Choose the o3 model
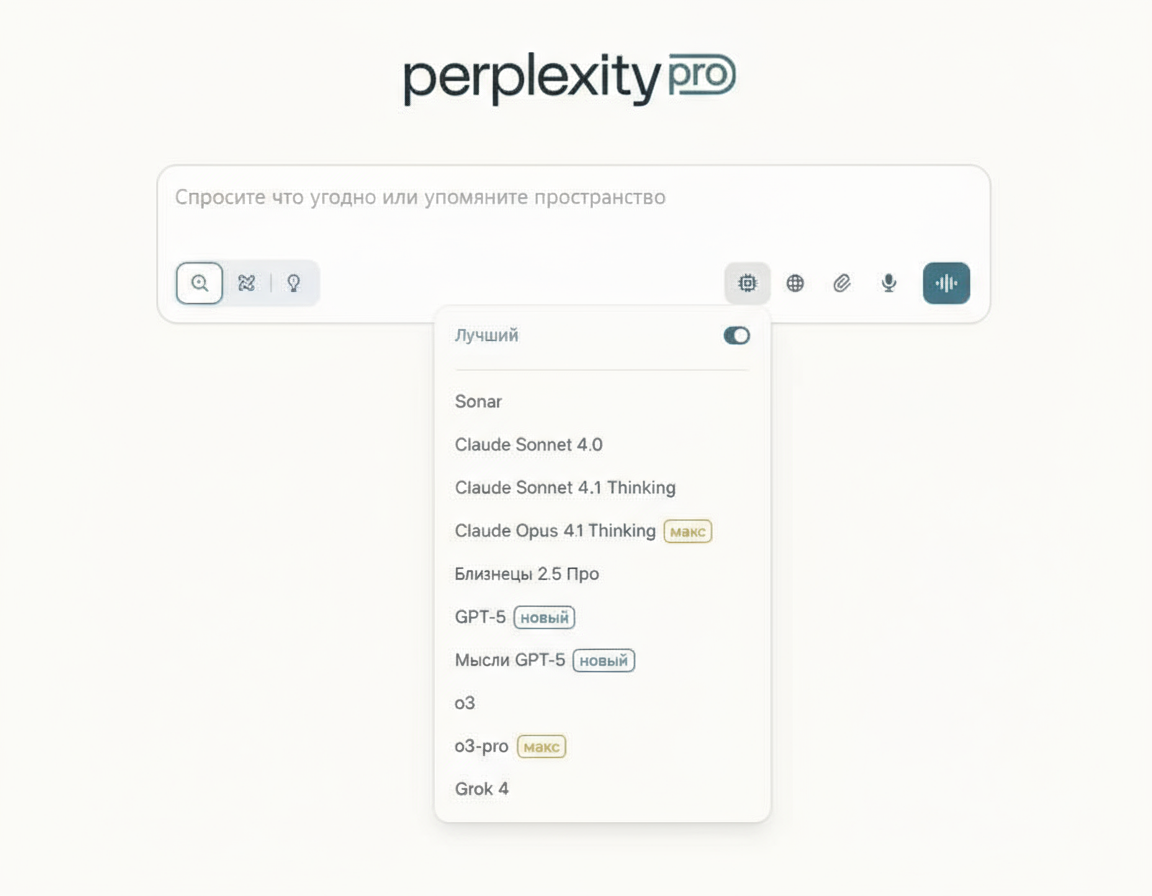 click(x=465, y=703)
